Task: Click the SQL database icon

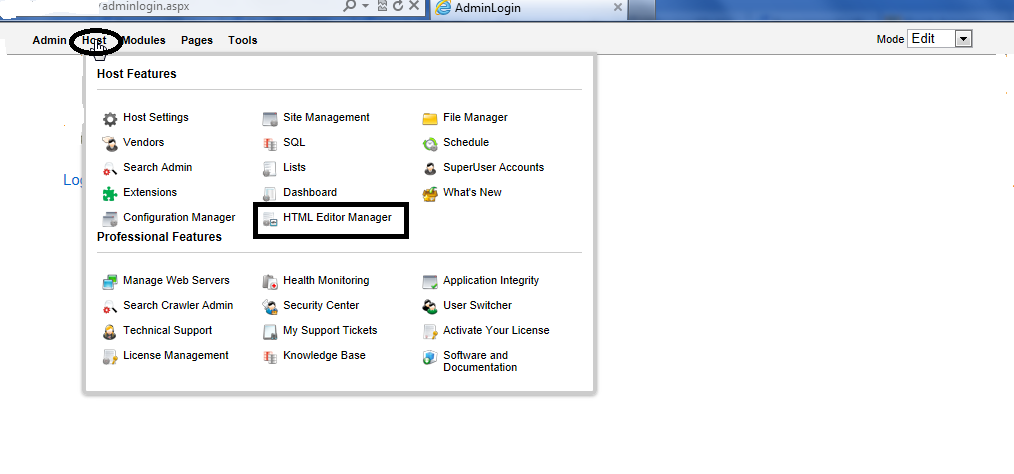Action: pos(270,144)
